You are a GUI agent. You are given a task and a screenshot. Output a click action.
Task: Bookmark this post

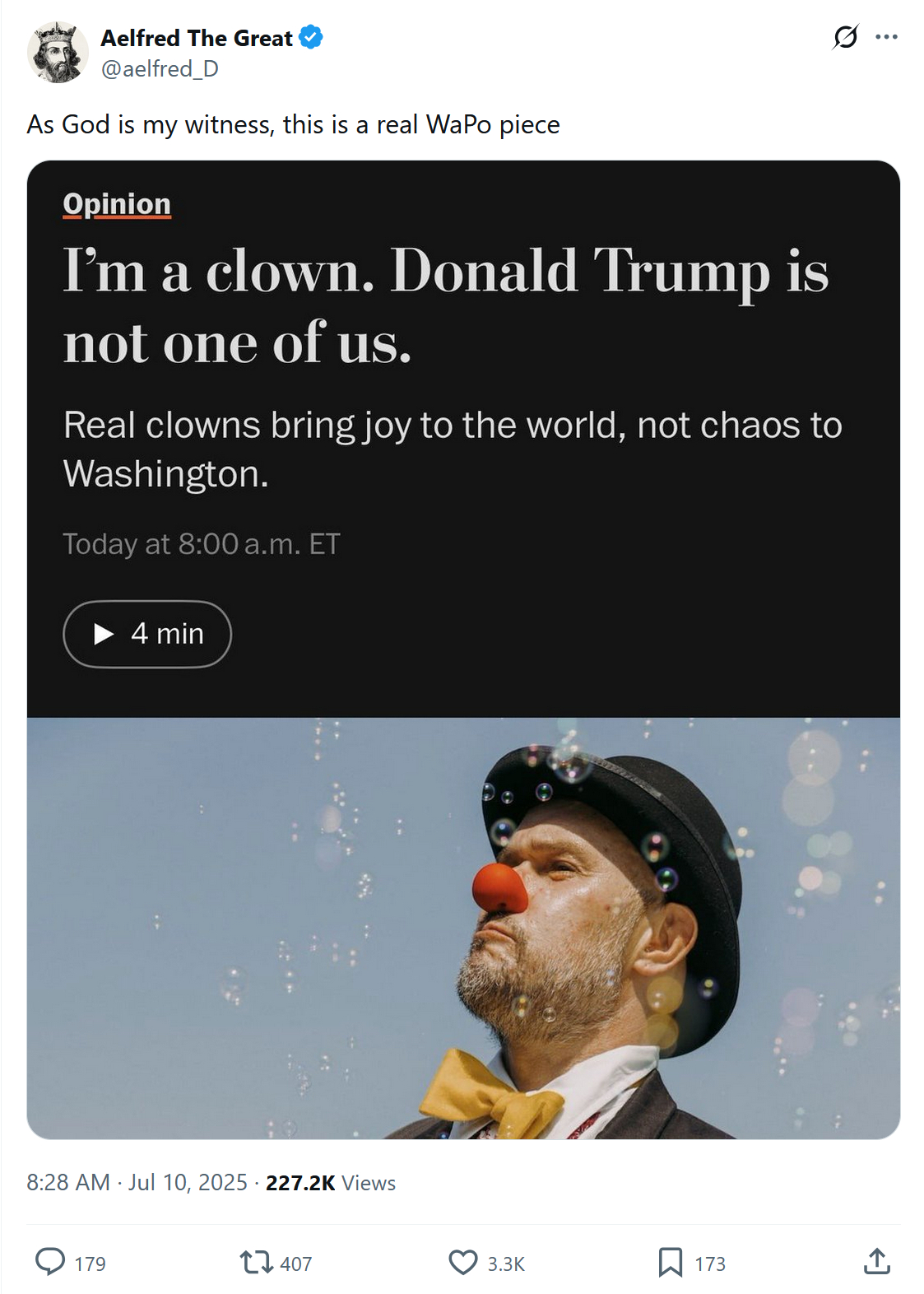(670, 1262)
